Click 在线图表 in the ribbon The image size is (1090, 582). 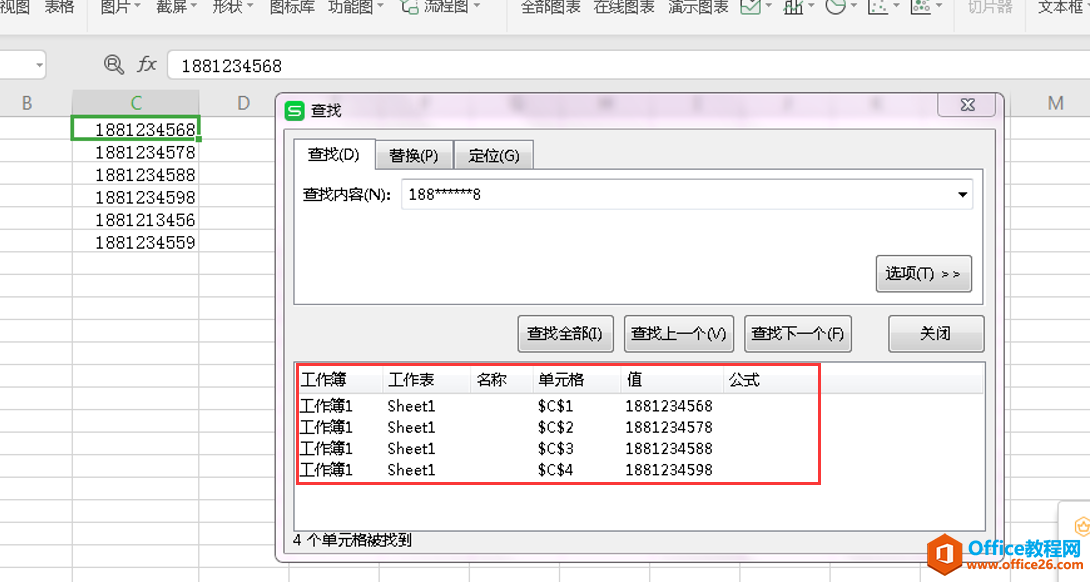(624, 8)
